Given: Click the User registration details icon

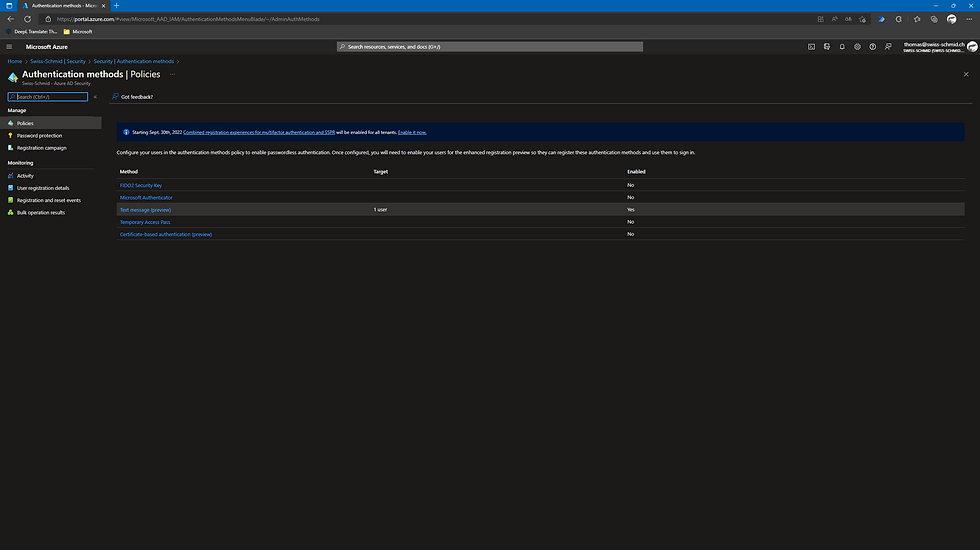Looking at the screenshot, I should tap(11, 188).
